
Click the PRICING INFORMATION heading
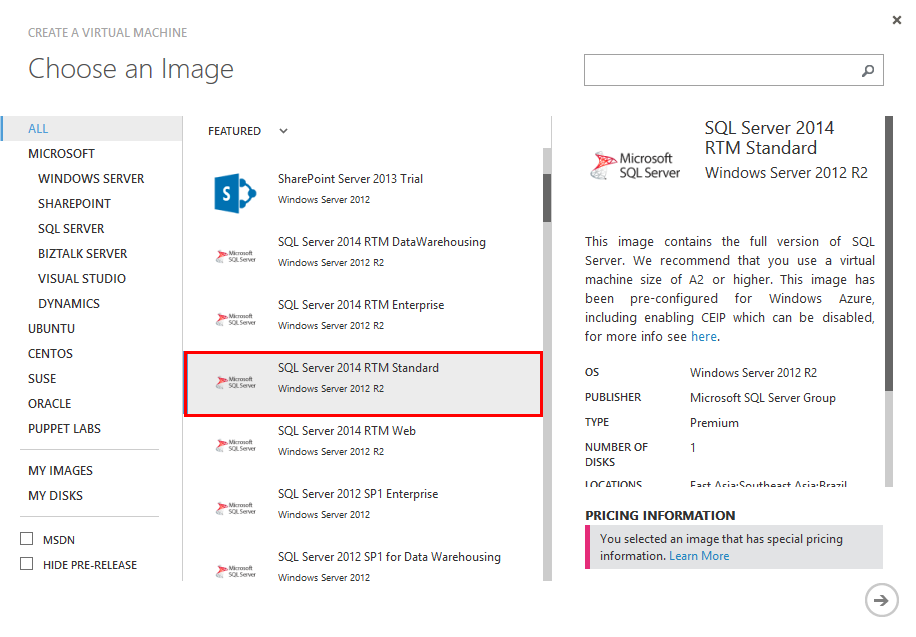[x=660, y=516]
